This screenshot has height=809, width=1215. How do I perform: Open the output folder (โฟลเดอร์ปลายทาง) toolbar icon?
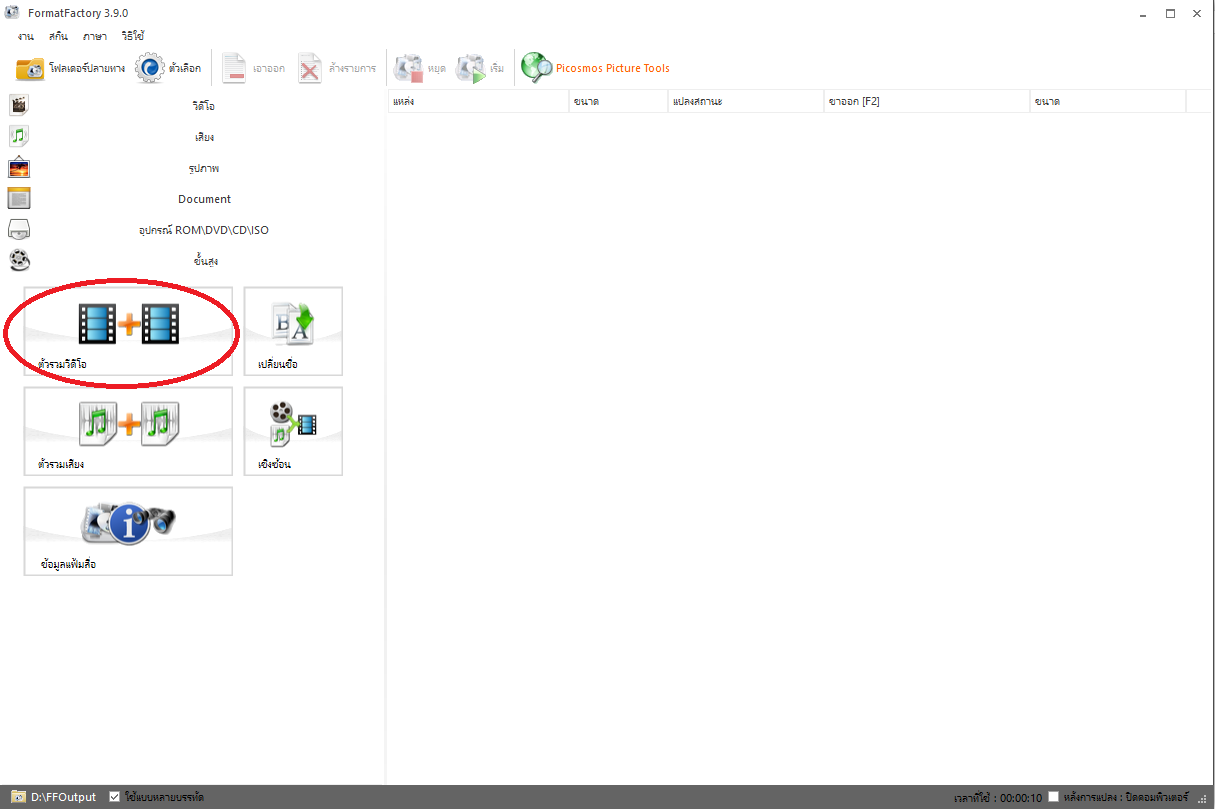point(30,68)
